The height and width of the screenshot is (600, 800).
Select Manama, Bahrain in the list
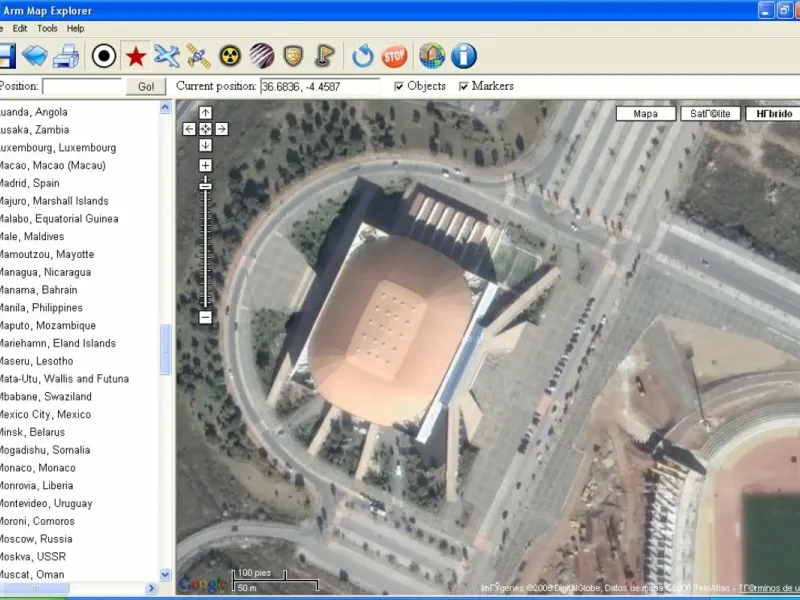tap(39, 290)
